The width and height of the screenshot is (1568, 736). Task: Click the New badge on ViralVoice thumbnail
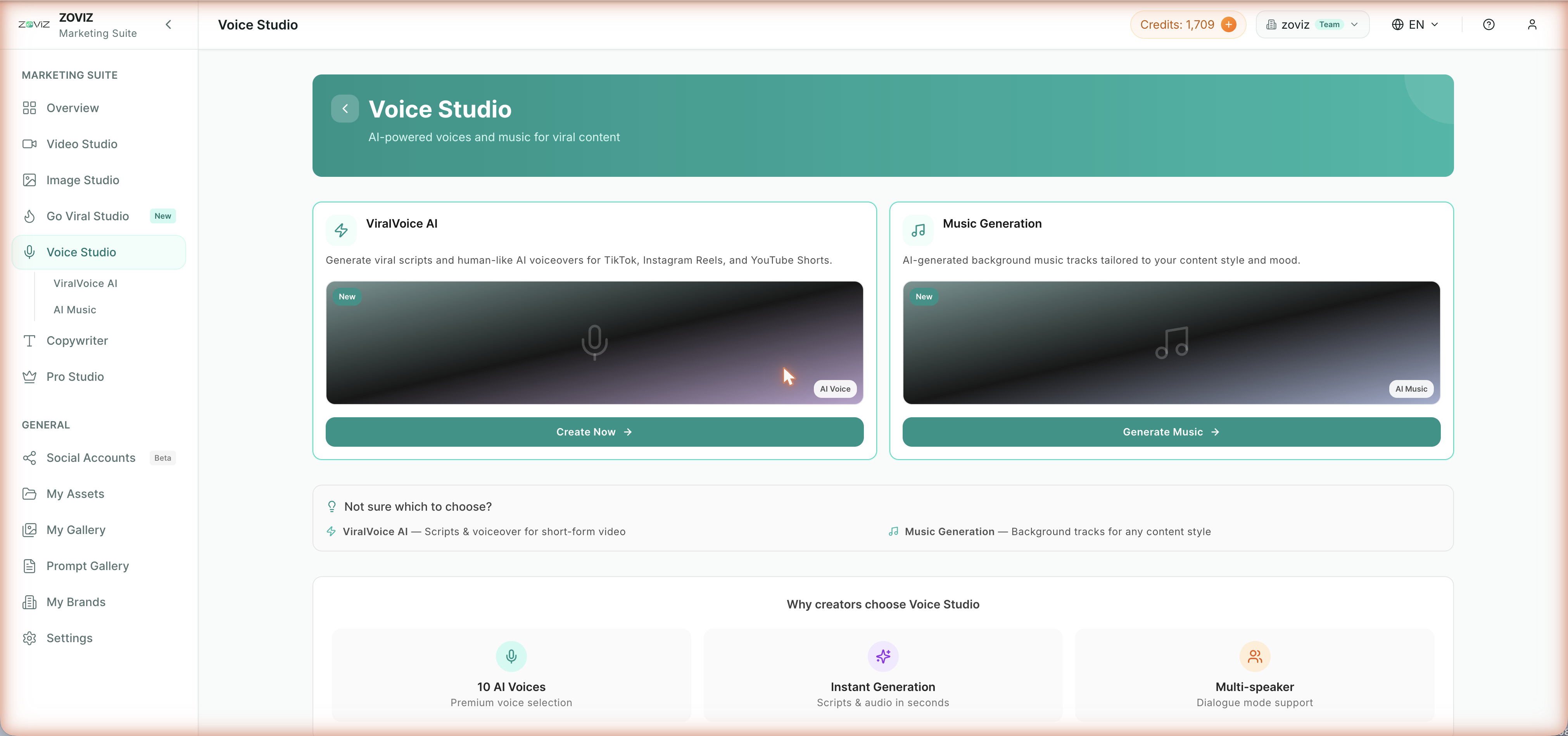347,297
